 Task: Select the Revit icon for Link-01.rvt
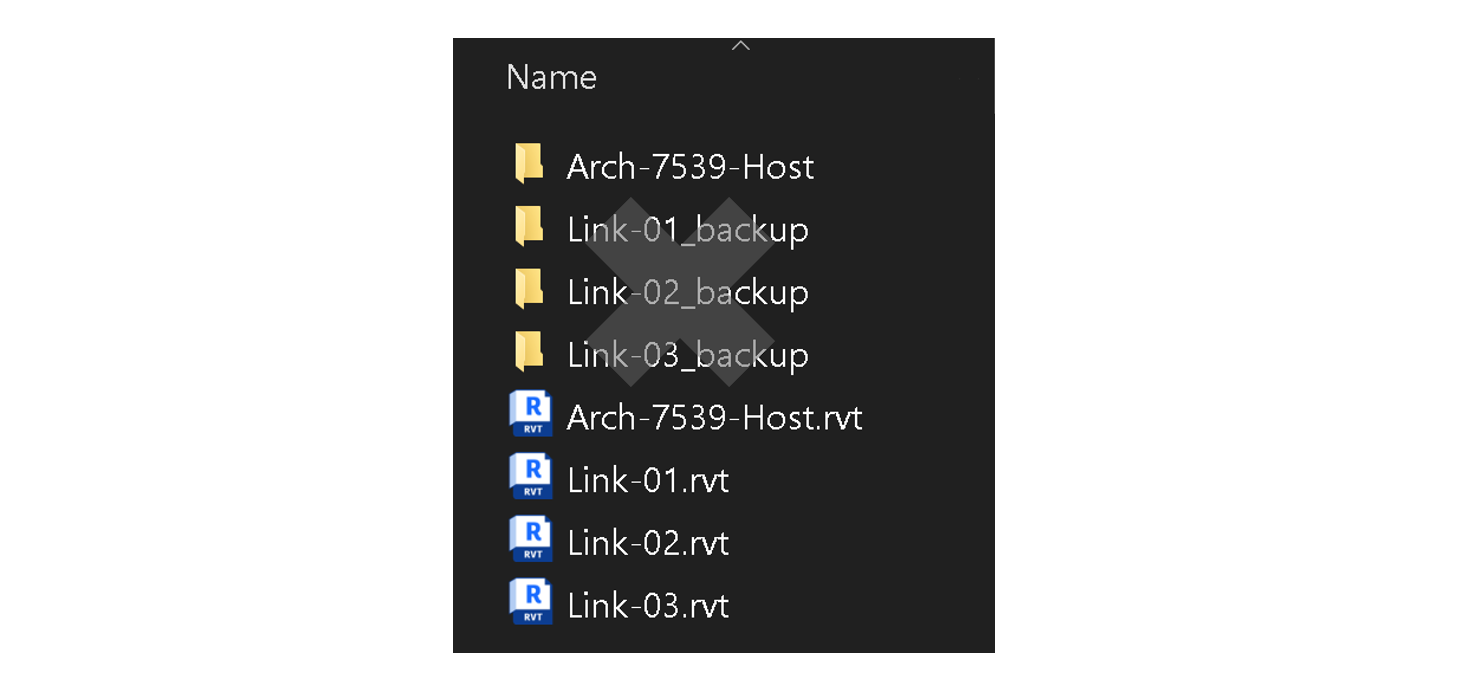[531, 477]
